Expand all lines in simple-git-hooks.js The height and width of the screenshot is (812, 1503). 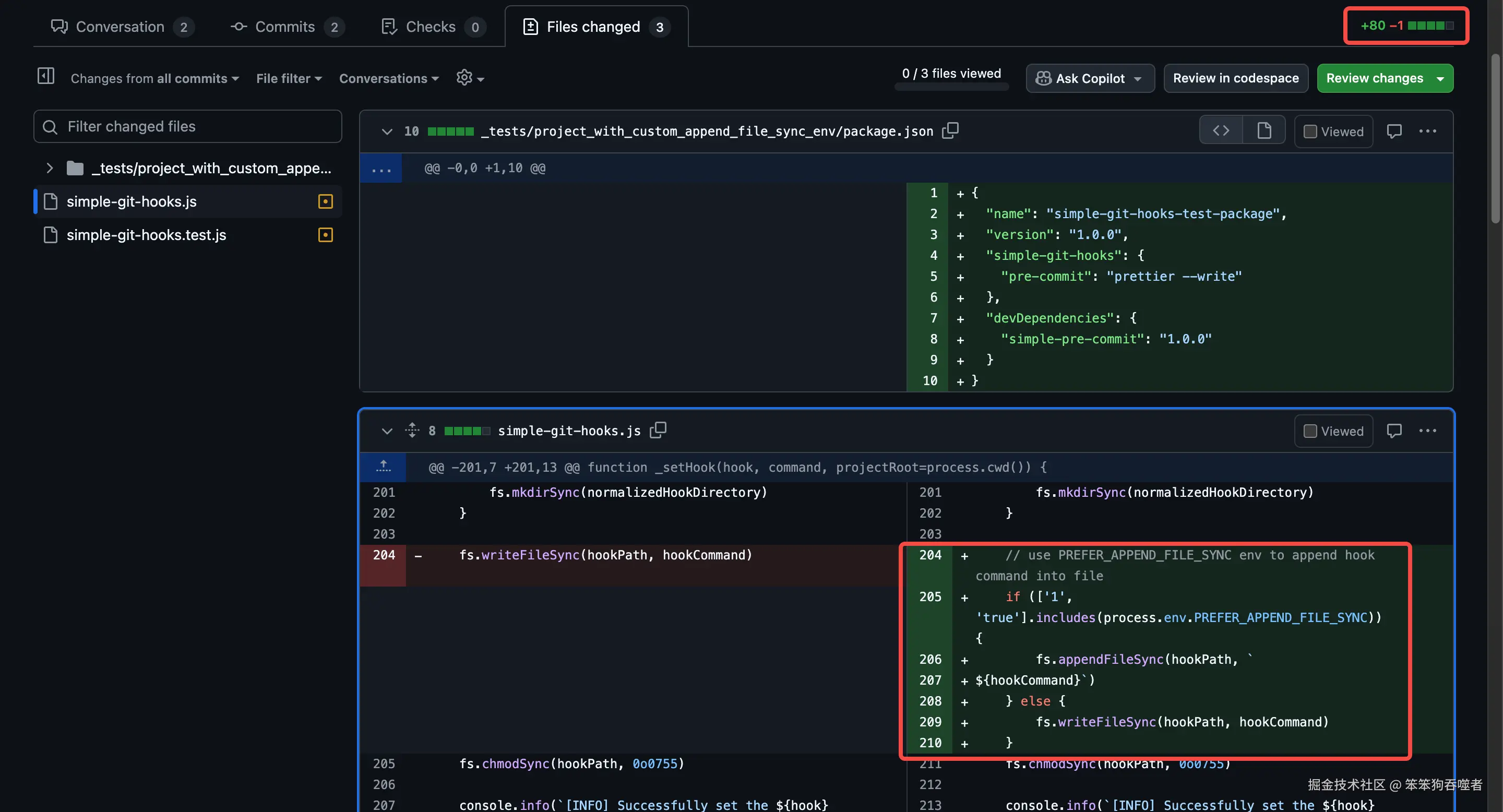[412, 431]
